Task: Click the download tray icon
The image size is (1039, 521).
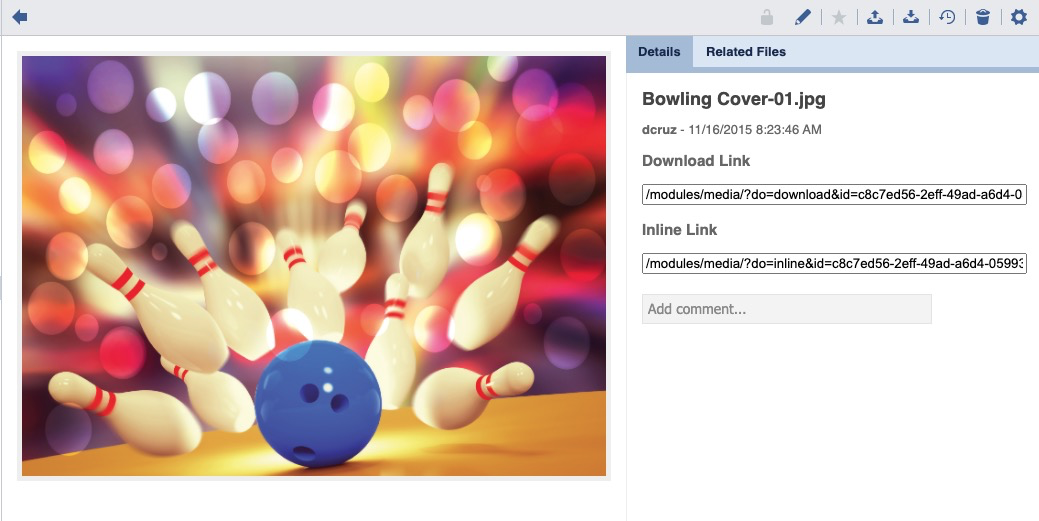Action: click(911, 17)
